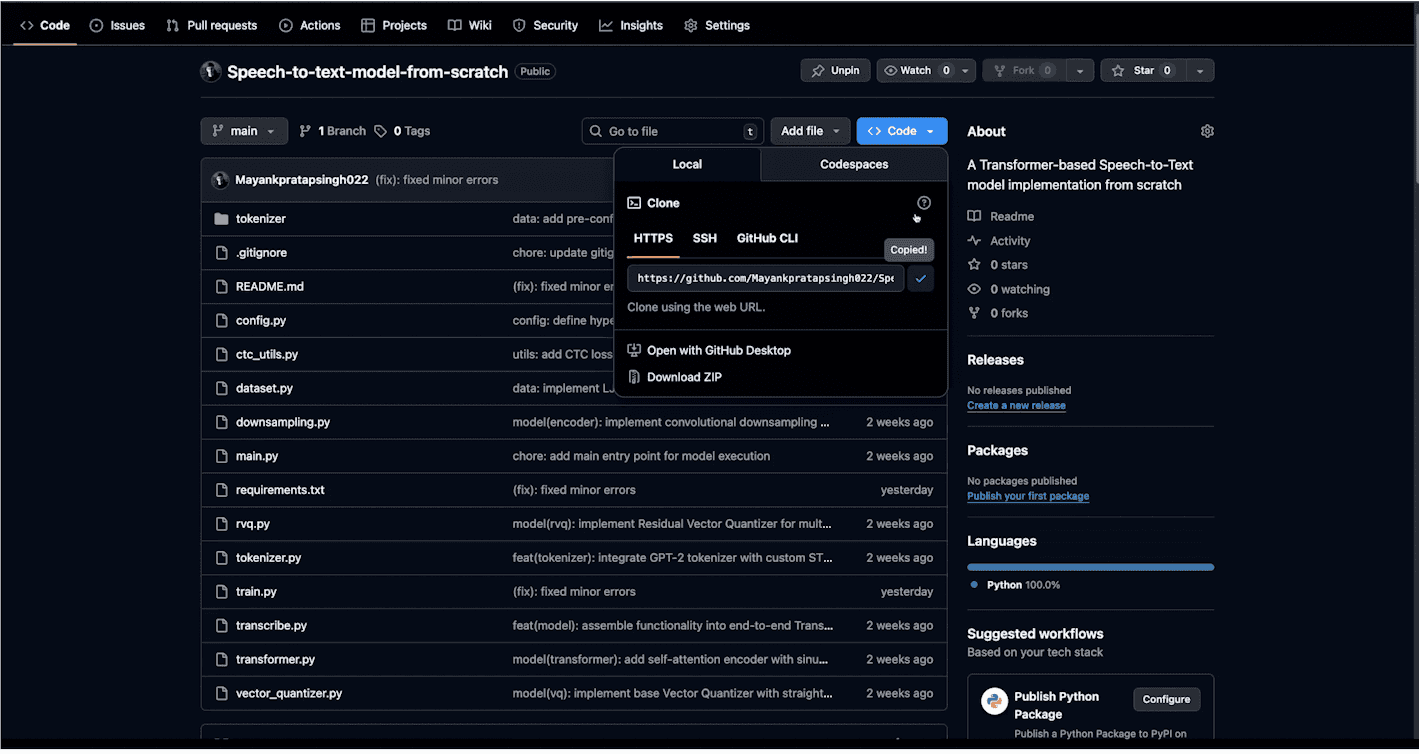Image resolution: width=1419 pixels, height=754 pixels.
Task: Open repository Settings via gear icon
Action: (689, 25)
